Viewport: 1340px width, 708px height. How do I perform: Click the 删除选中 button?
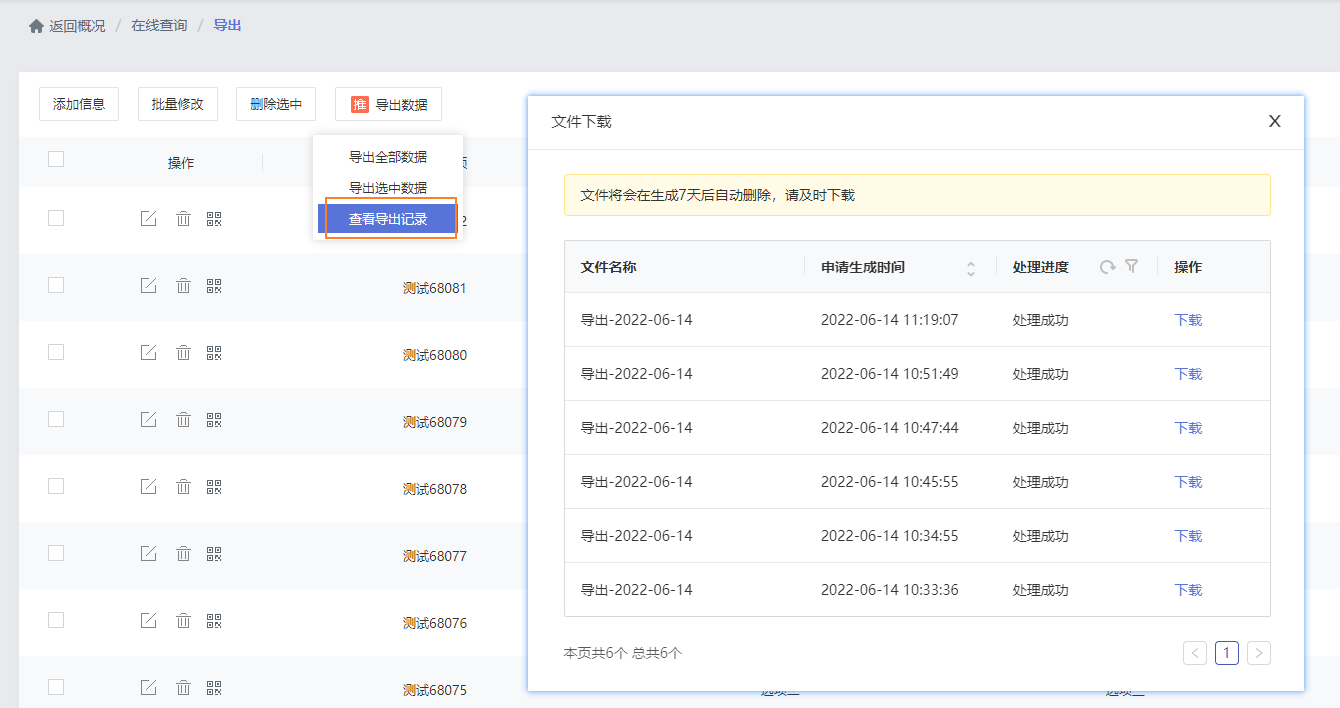tap(276, 104)
